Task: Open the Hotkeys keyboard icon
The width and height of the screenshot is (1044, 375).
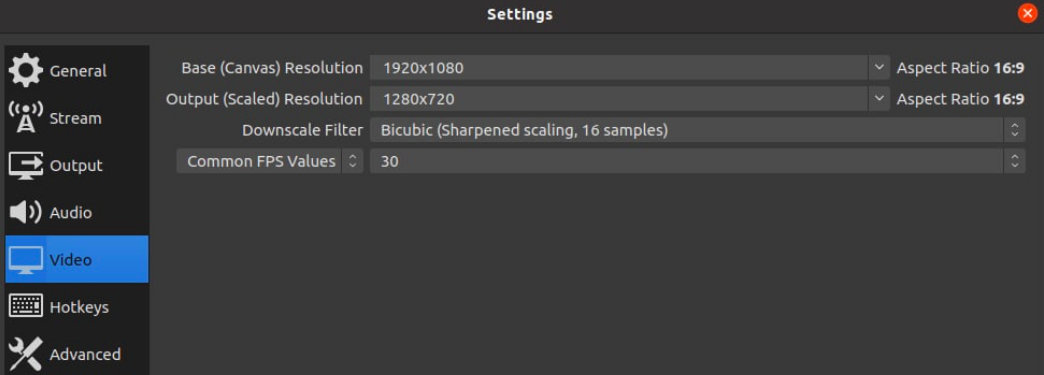Action: coord(26,306)
